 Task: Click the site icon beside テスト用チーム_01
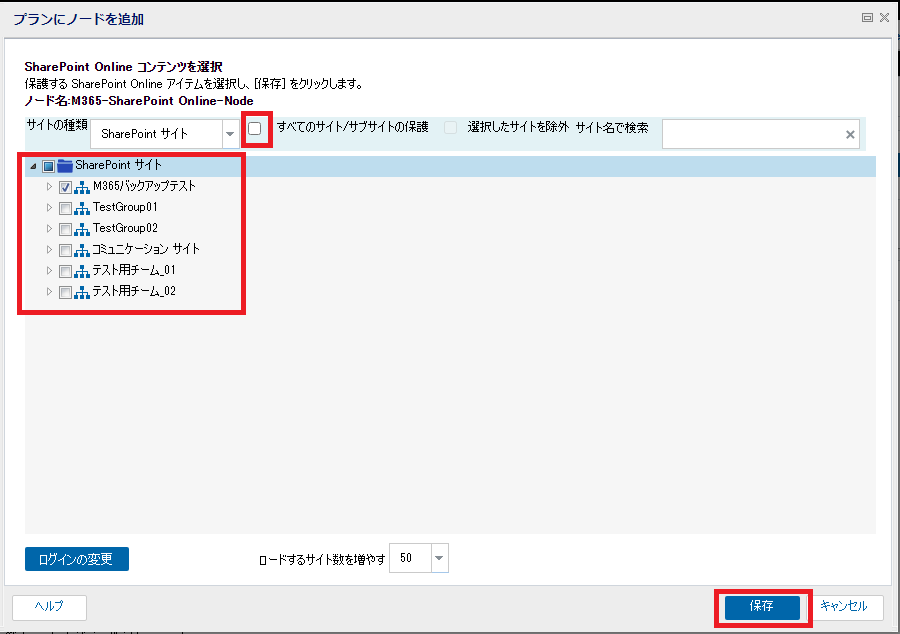click(x=82, y=271)
